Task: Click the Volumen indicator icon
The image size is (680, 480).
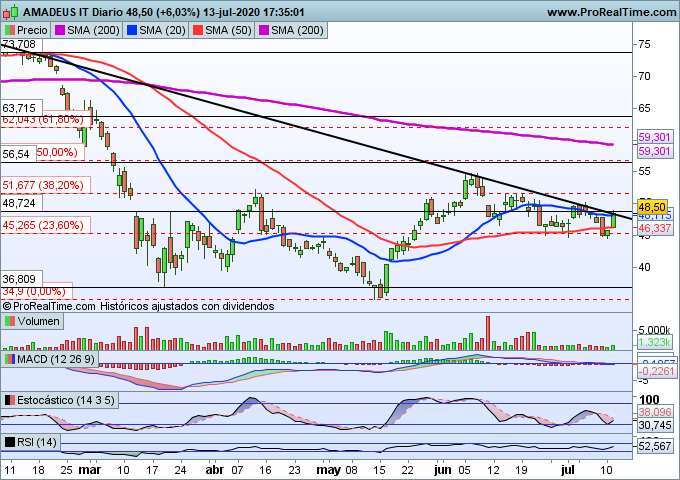Action: pos(11,322)
